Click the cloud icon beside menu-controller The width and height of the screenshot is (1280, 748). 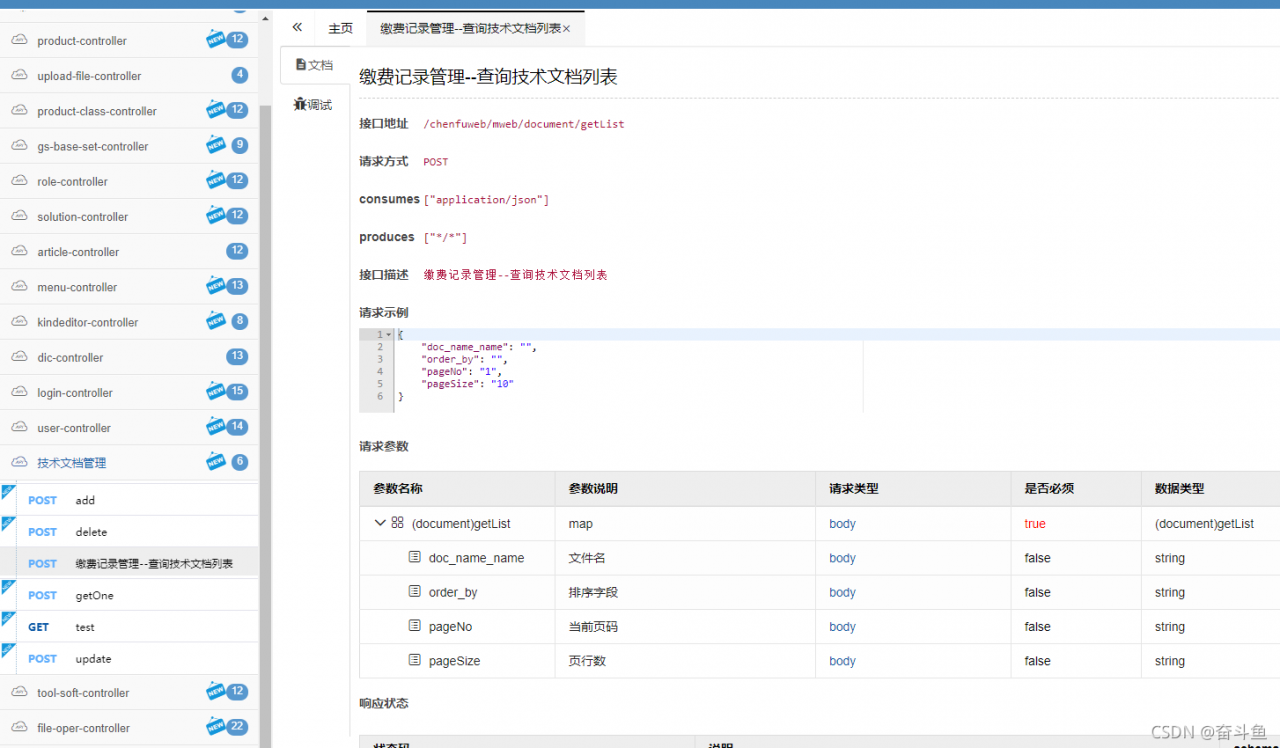click(19, 286)
